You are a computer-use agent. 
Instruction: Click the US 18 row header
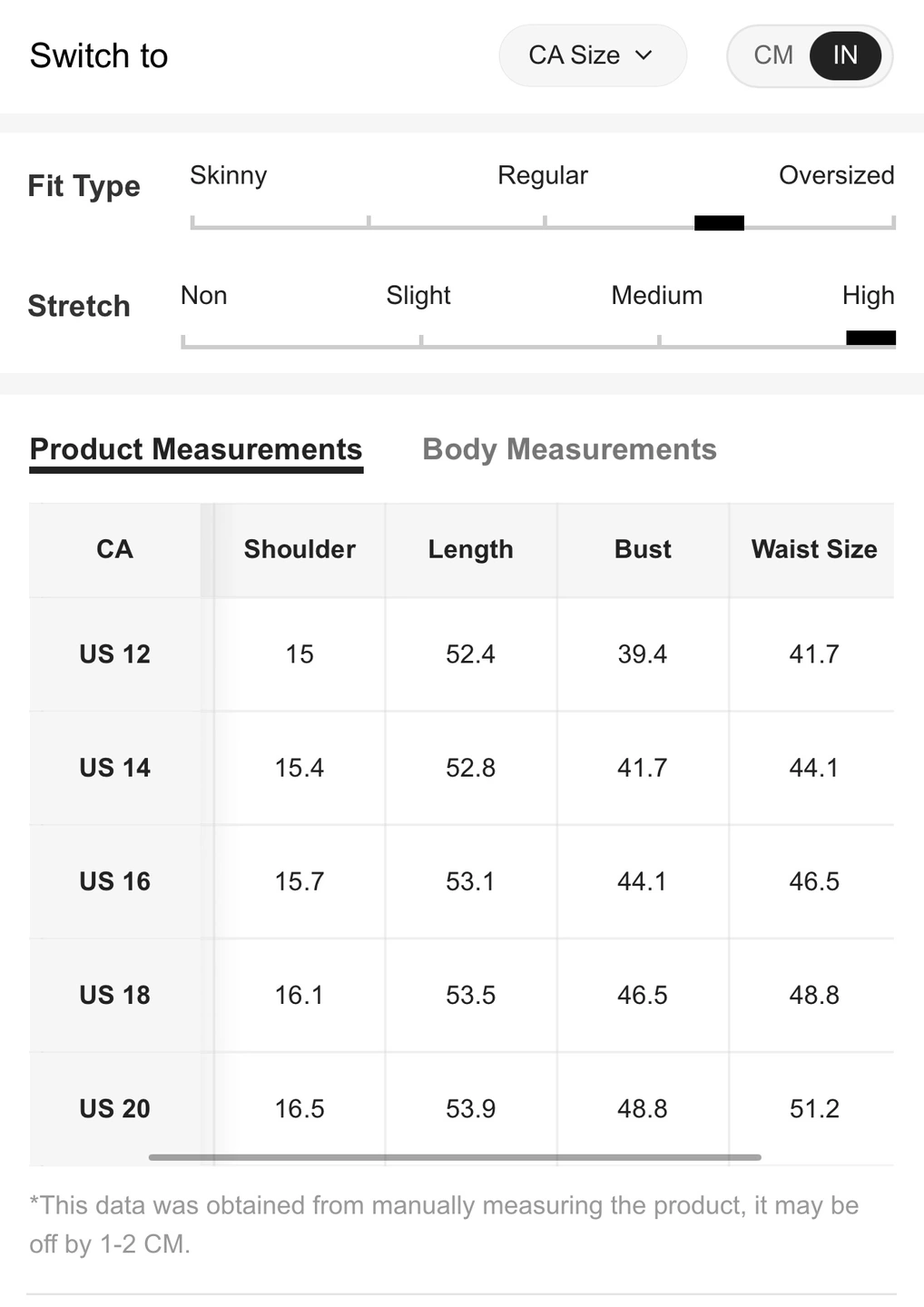pyautogui.click(x=114, y=995)
